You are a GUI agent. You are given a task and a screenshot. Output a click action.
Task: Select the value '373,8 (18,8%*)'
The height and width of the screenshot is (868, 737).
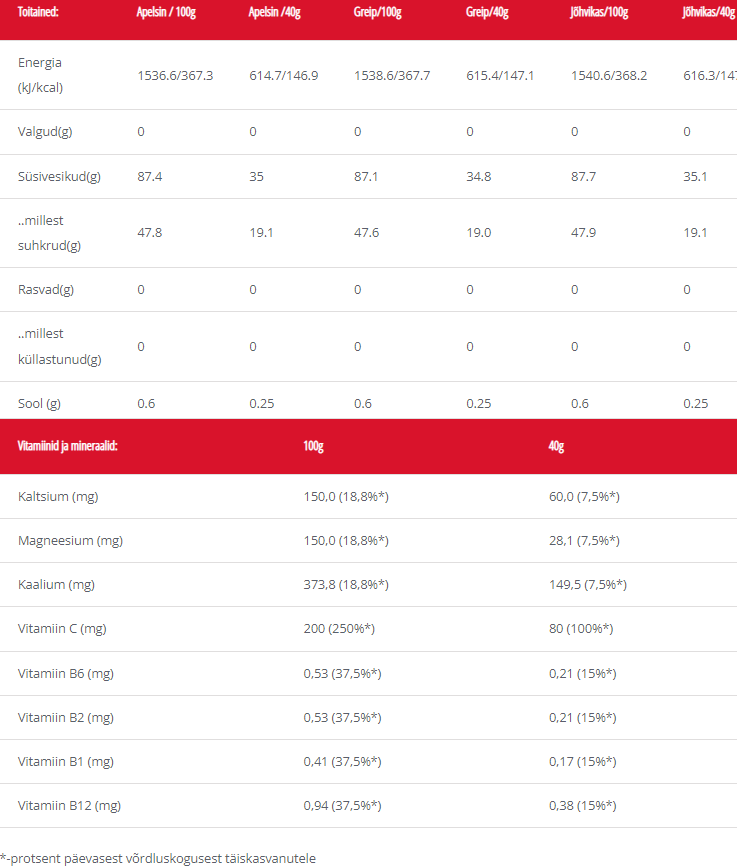[x=346, y=585]
